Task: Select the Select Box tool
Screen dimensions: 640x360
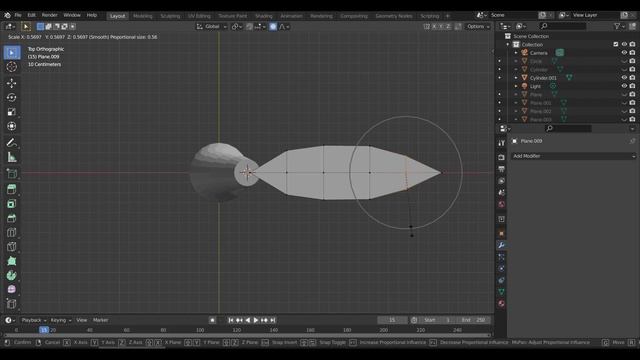Action: (x=11, y=53)
